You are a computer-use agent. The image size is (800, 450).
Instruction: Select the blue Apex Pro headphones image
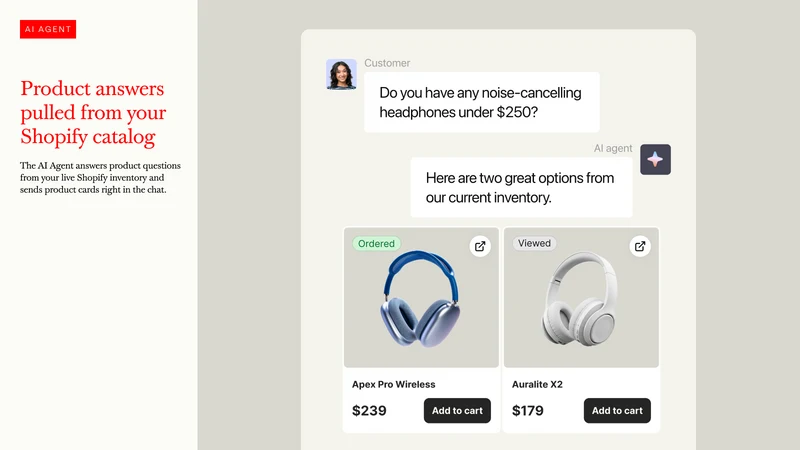(420, 299)
